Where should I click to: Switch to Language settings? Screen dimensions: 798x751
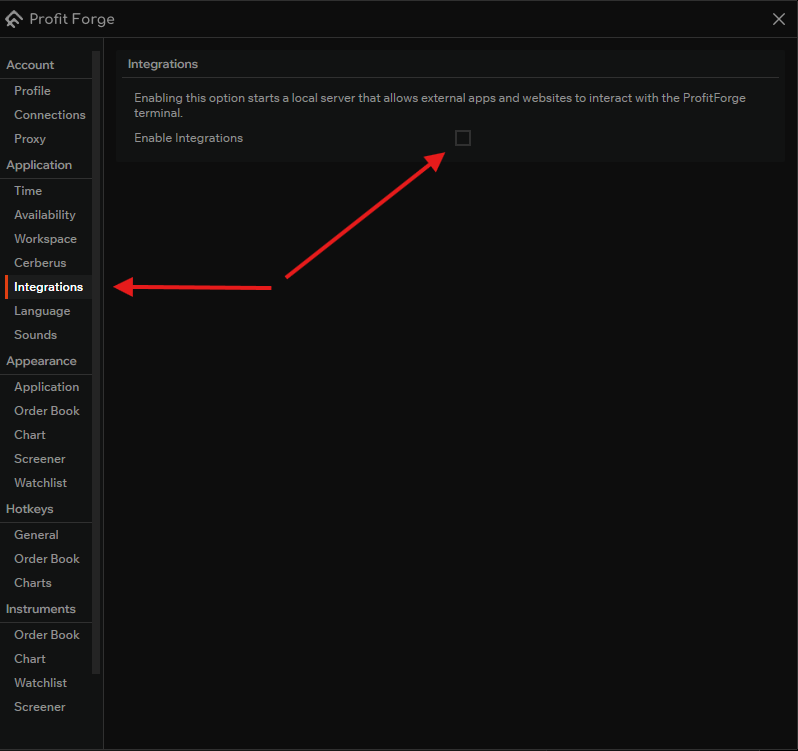pyautogui.click(x=42, y=311)
